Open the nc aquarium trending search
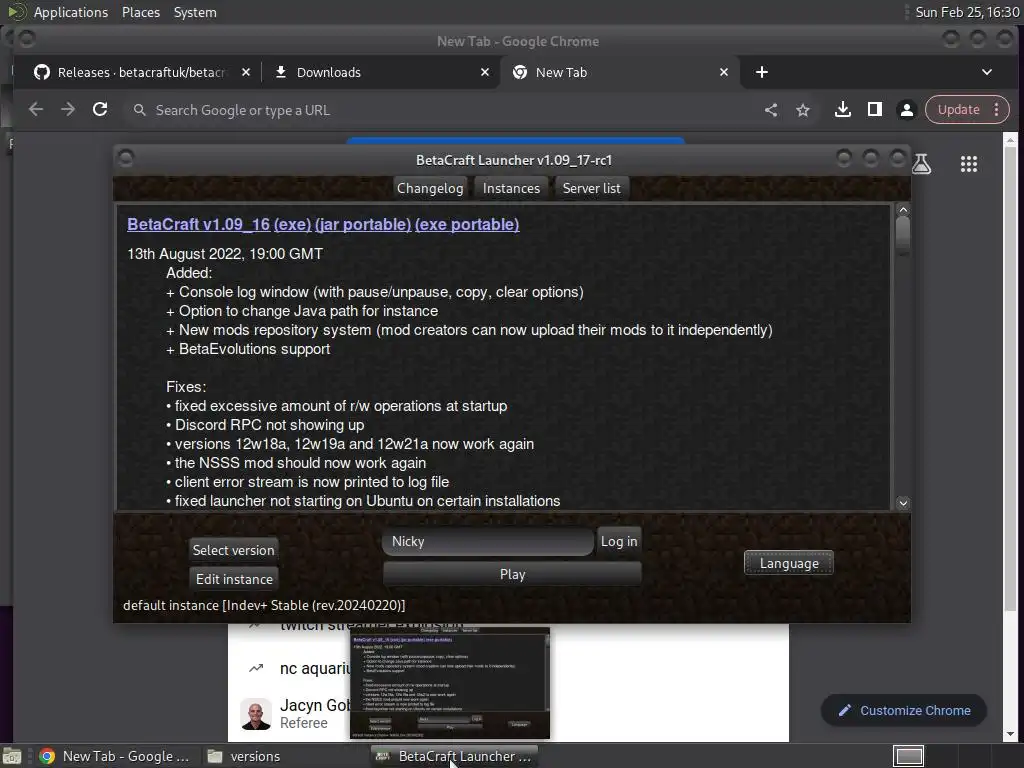The image size is (1024, 768). coord(315,669)
